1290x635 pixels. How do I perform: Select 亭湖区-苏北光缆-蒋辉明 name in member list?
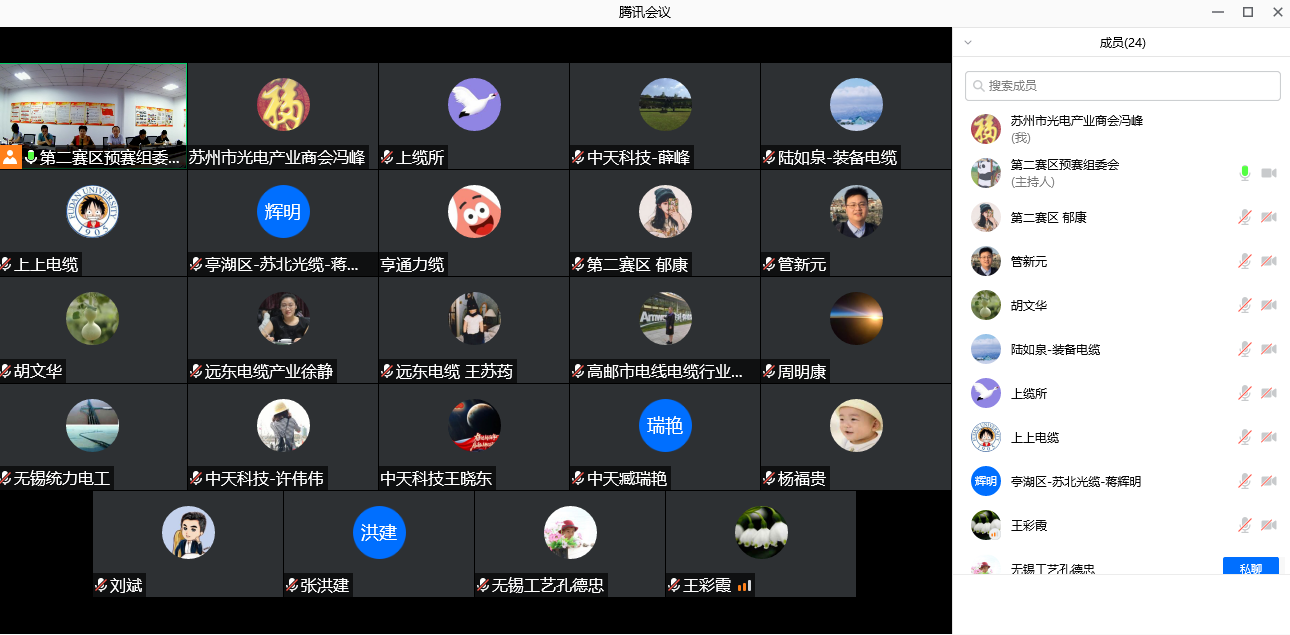pos(1075,481)
